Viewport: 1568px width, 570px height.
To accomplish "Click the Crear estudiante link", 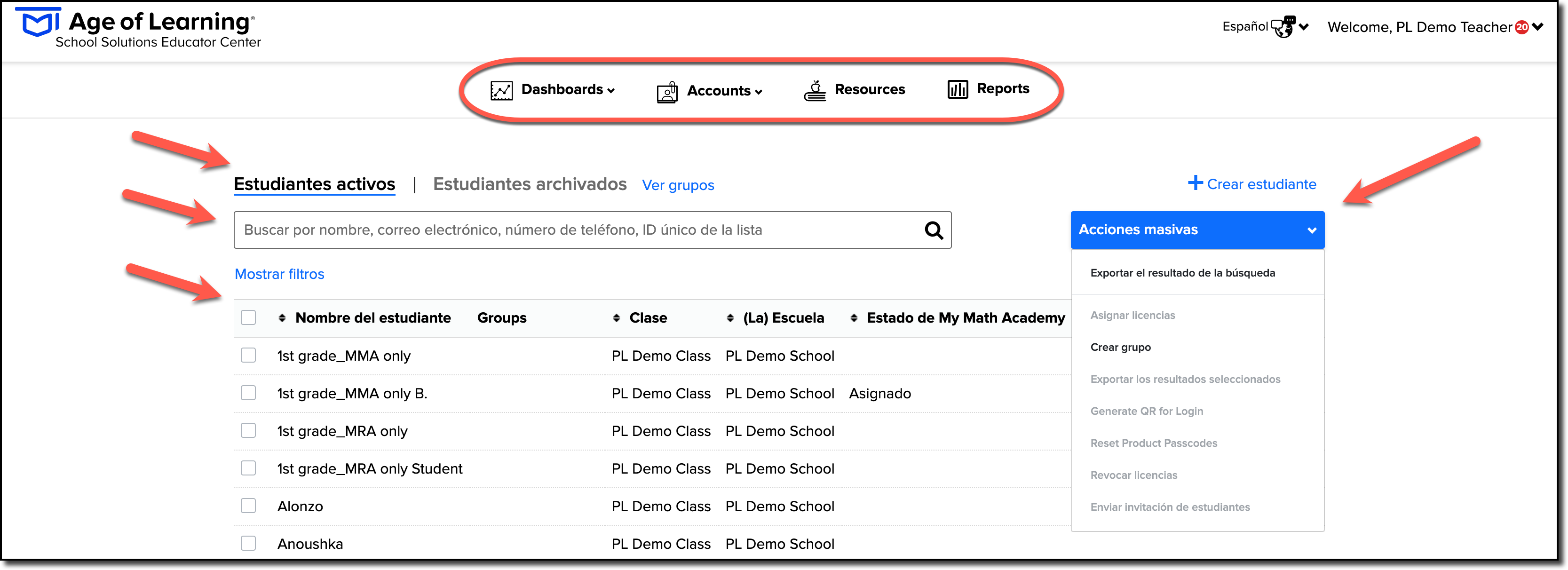I will 1261,184.
